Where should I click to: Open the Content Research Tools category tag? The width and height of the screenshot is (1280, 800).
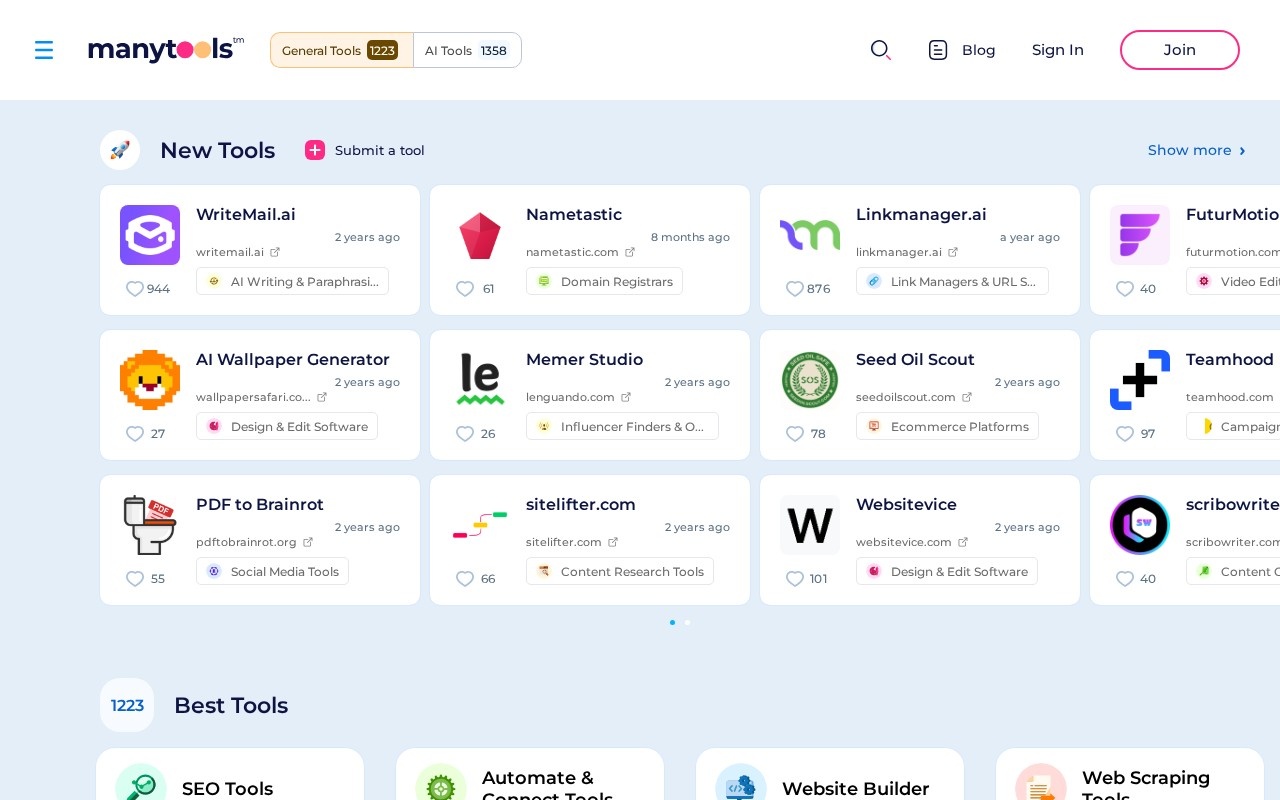click(x=620, y=571)
